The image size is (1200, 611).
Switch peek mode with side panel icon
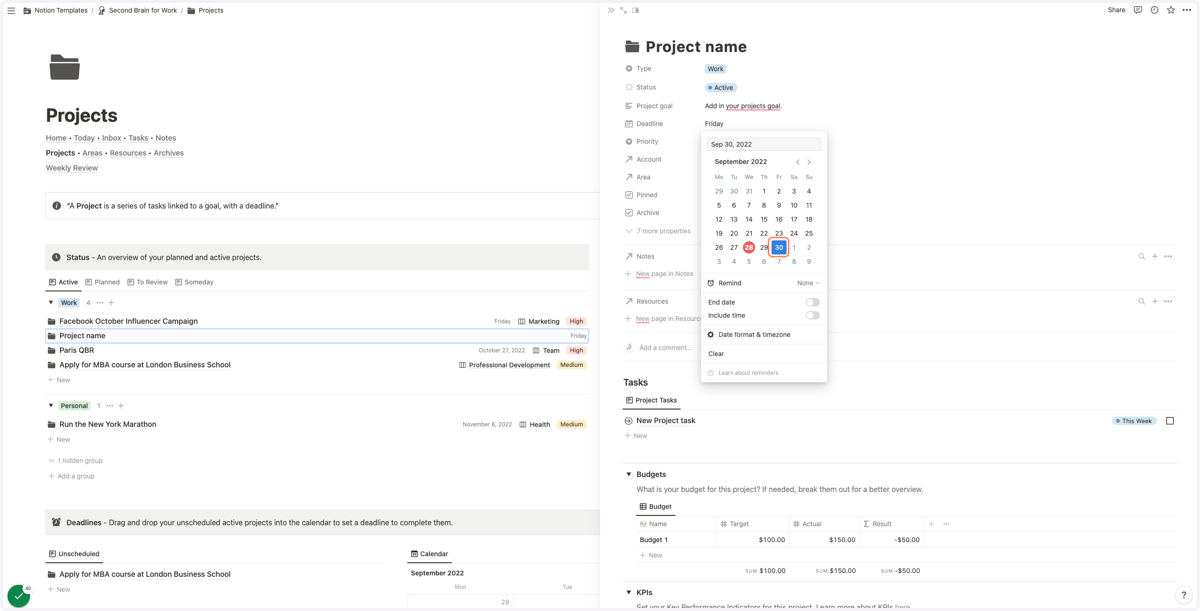coord(636,10)
